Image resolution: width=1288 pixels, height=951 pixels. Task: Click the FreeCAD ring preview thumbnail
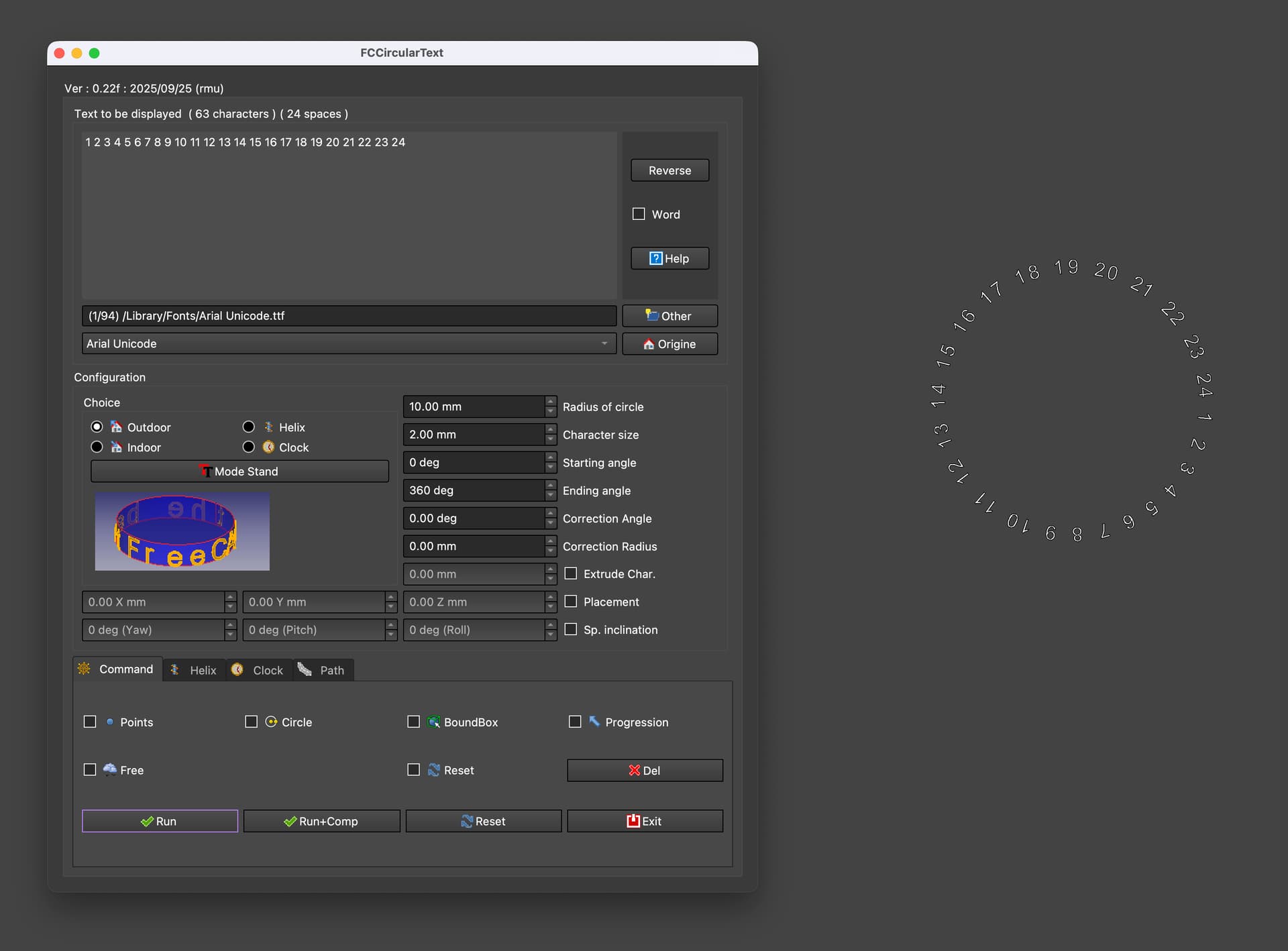(x=182, y=531)
